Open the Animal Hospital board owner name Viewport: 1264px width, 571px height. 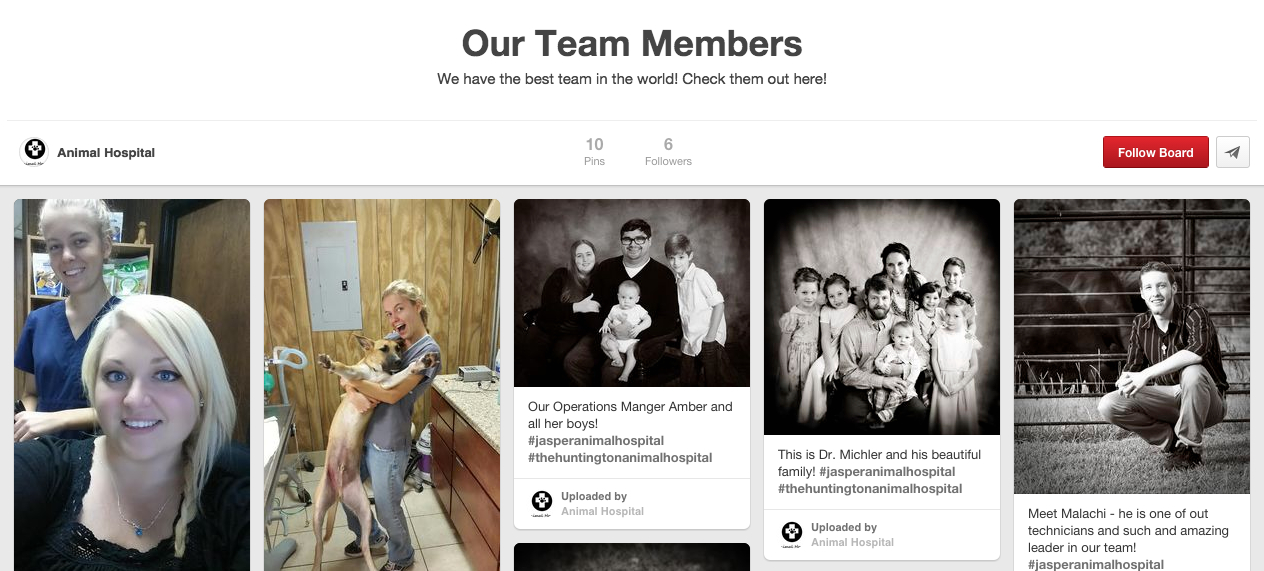click(x=106, y=153)
